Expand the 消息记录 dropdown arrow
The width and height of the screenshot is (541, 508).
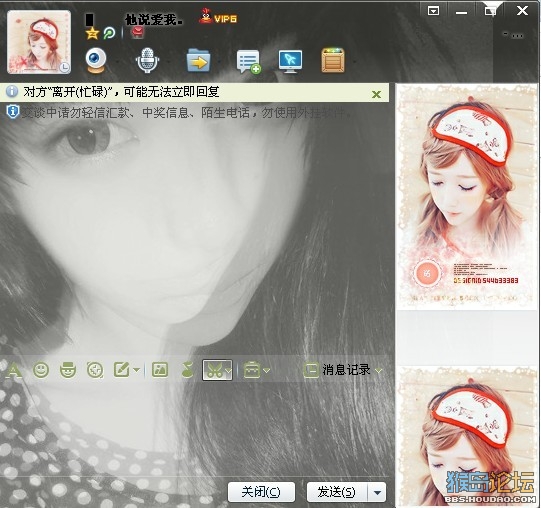click(378, 371)
